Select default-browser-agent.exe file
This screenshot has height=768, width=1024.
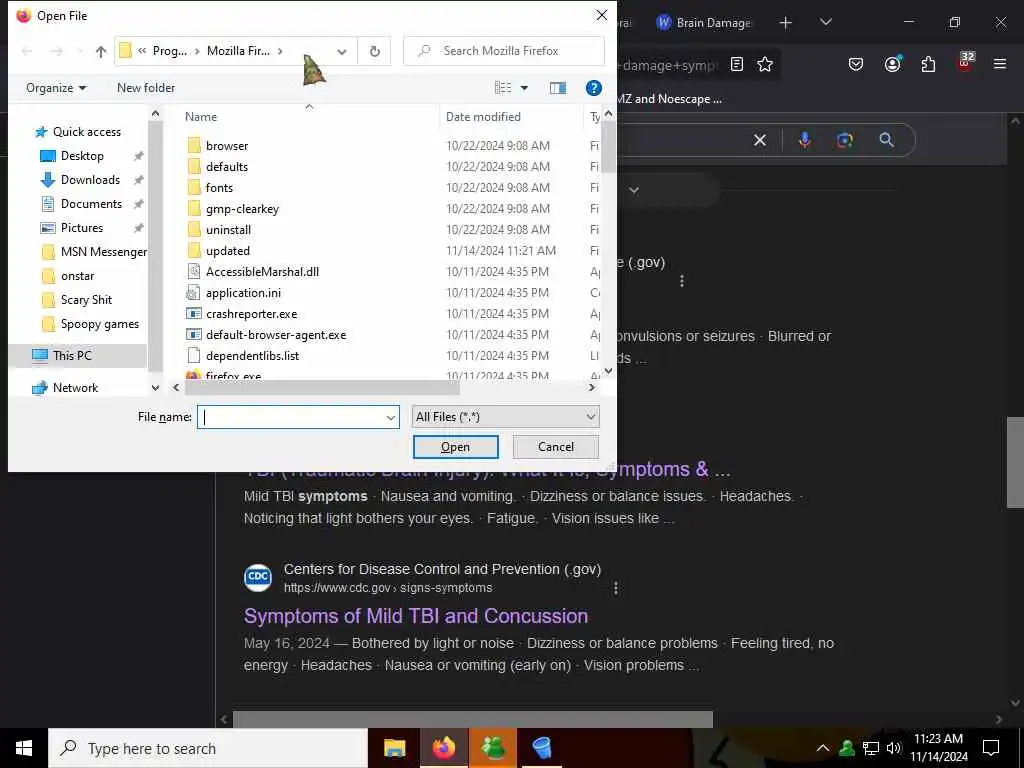pyautogui.click(x=276, y=335)
